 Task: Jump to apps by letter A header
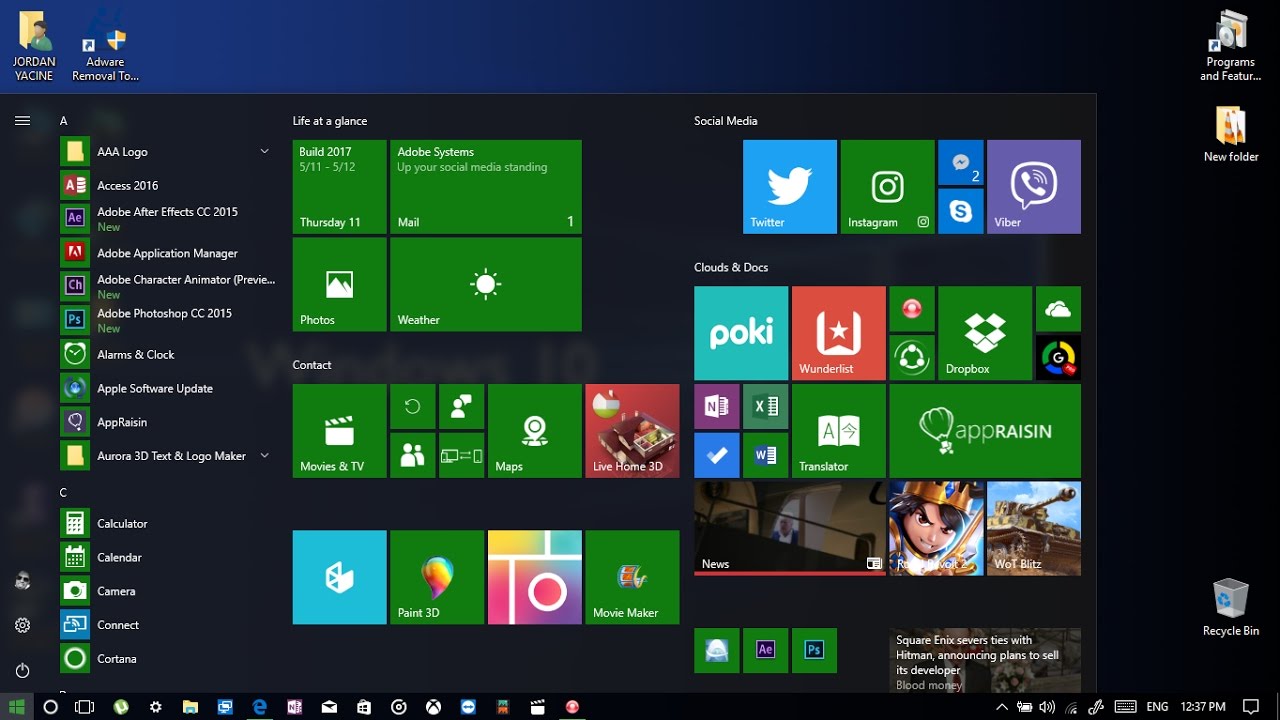[64, 121]
